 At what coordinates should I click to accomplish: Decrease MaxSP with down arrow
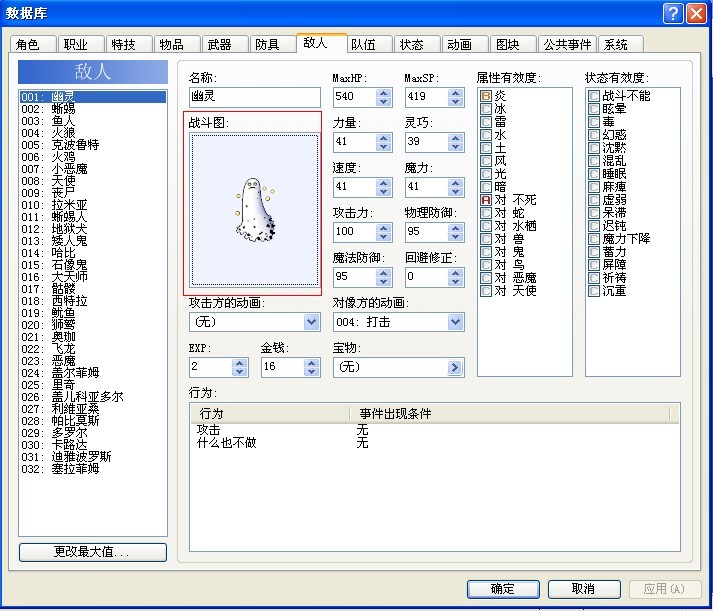[455, 101]
